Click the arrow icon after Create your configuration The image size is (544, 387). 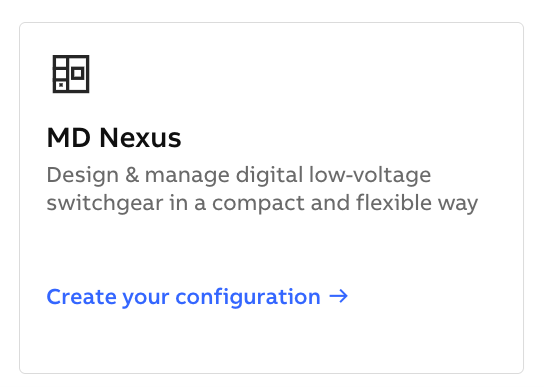pyautogui.click(x=338, y=296)
